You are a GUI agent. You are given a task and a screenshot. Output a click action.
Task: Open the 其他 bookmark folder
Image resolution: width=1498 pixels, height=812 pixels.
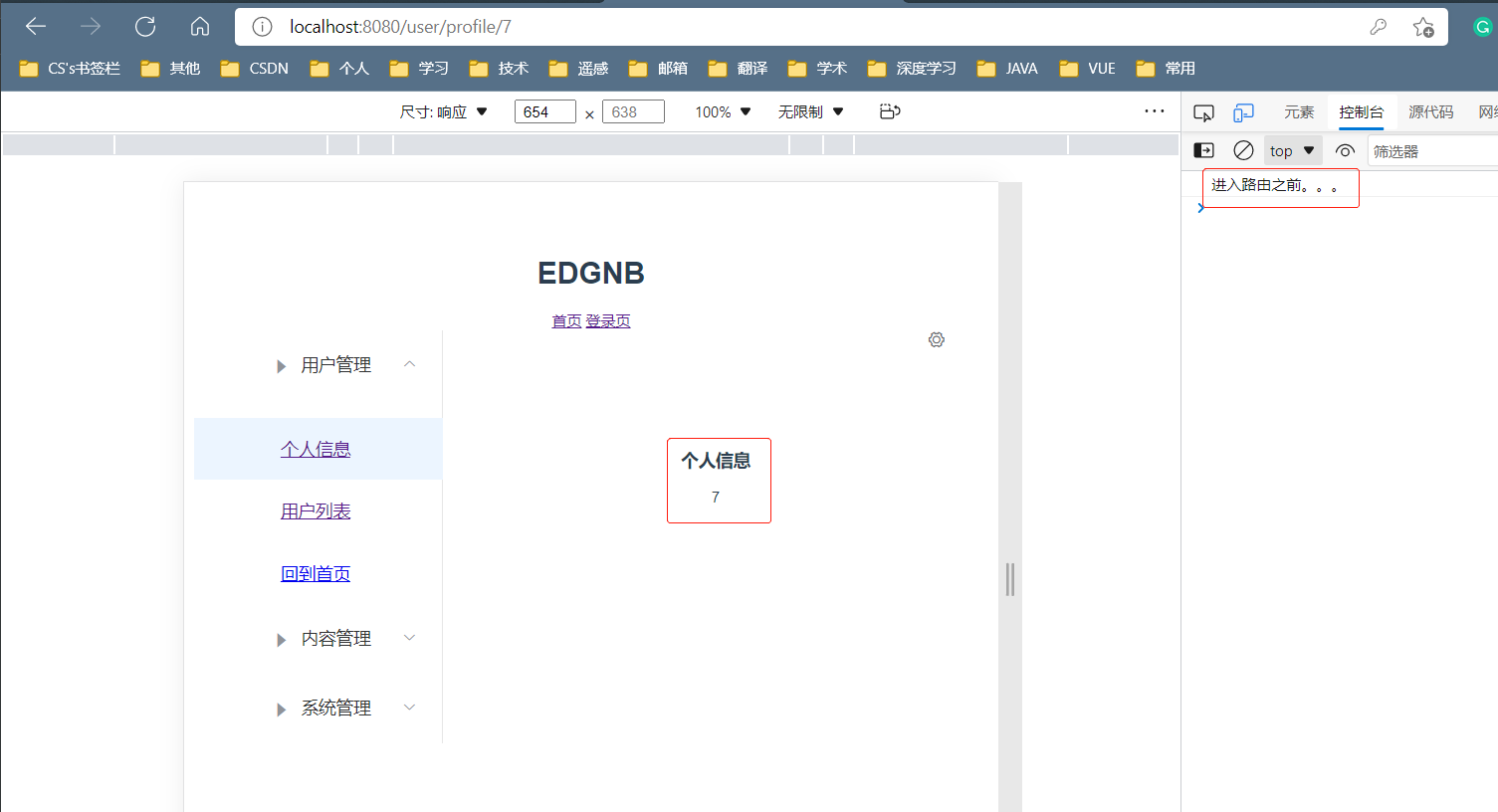tap(170, 69)
